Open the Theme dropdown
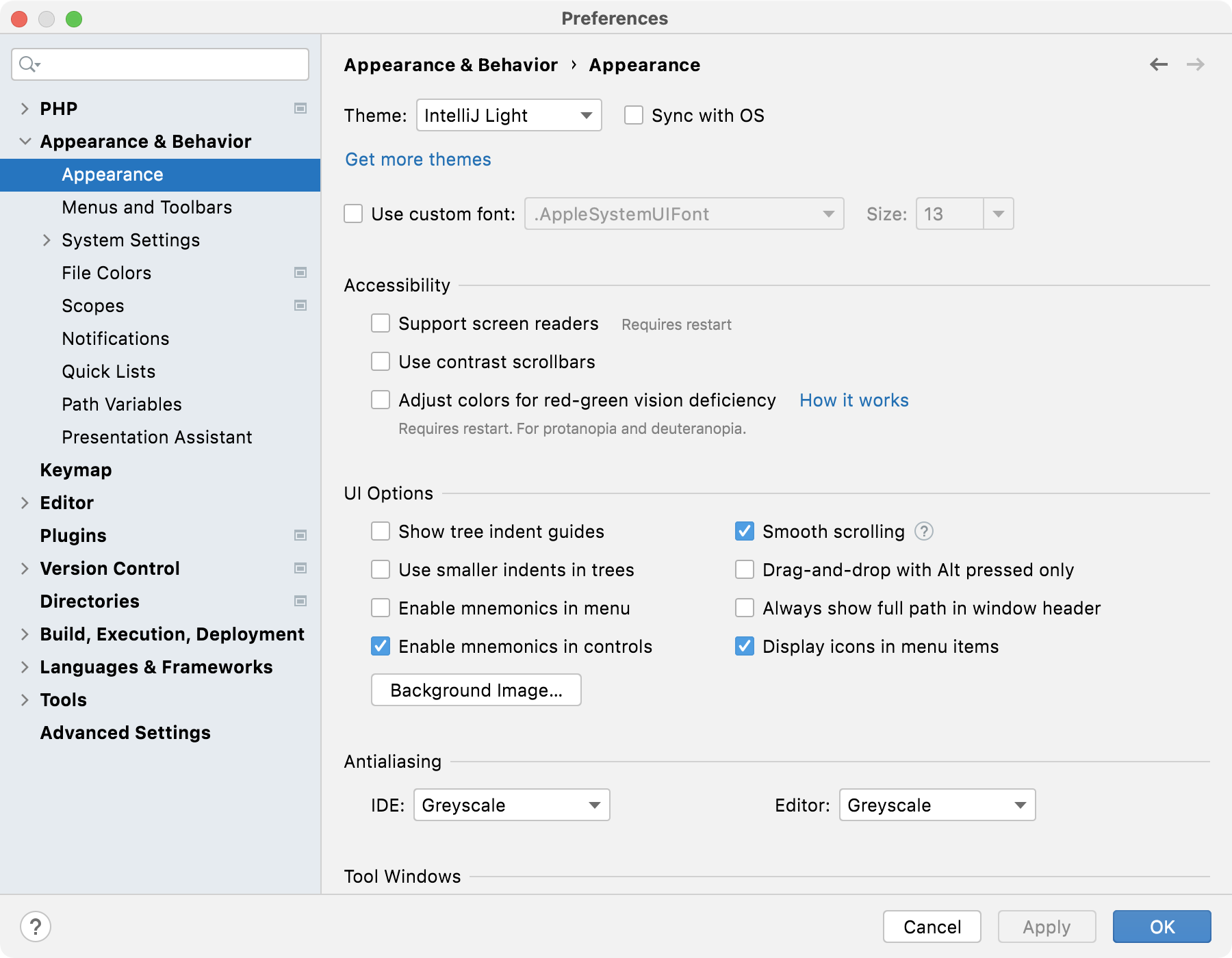1232x958 pixels. coord(509,115)
